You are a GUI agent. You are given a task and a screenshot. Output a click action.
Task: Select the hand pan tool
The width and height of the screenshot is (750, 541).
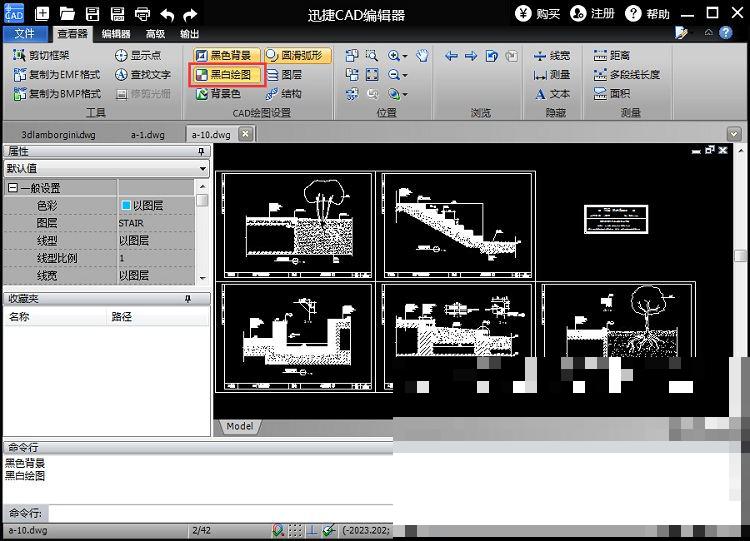422,55
